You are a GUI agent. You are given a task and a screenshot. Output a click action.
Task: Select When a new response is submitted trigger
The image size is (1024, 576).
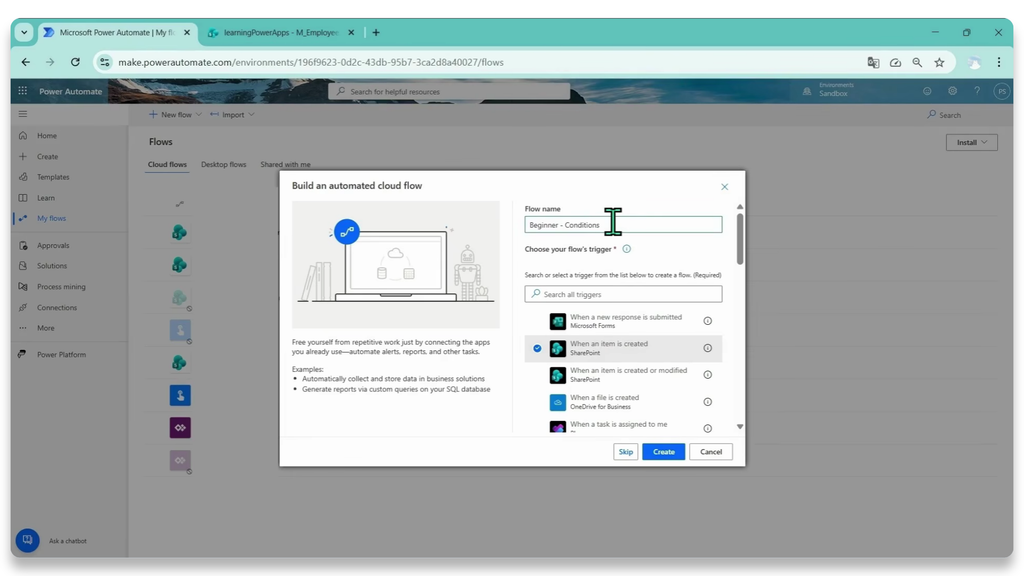[623, 321]
